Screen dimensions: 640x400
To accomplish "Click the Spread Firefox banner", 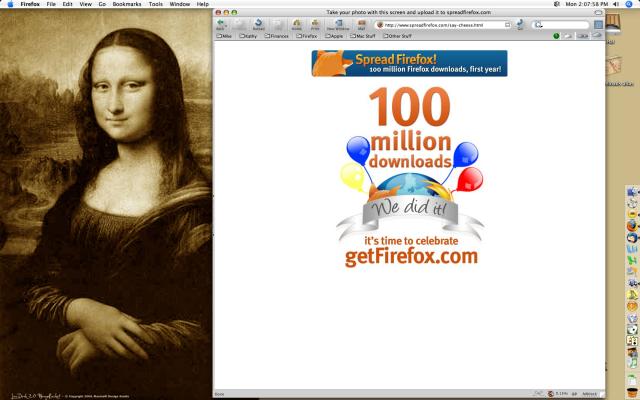I will (x=409, y=64).
